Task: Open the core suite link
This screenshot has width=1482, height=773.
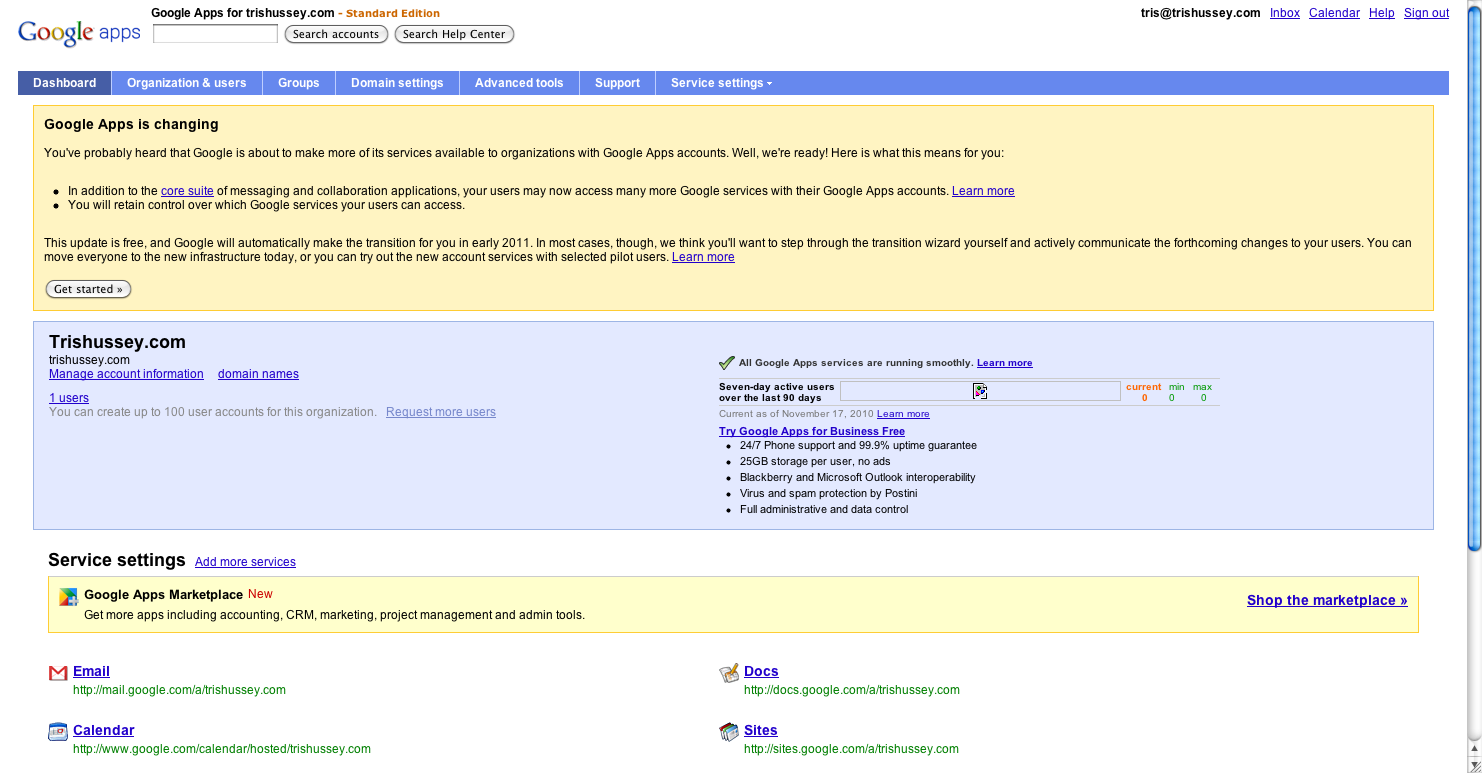Action: (x=187, y=191)
